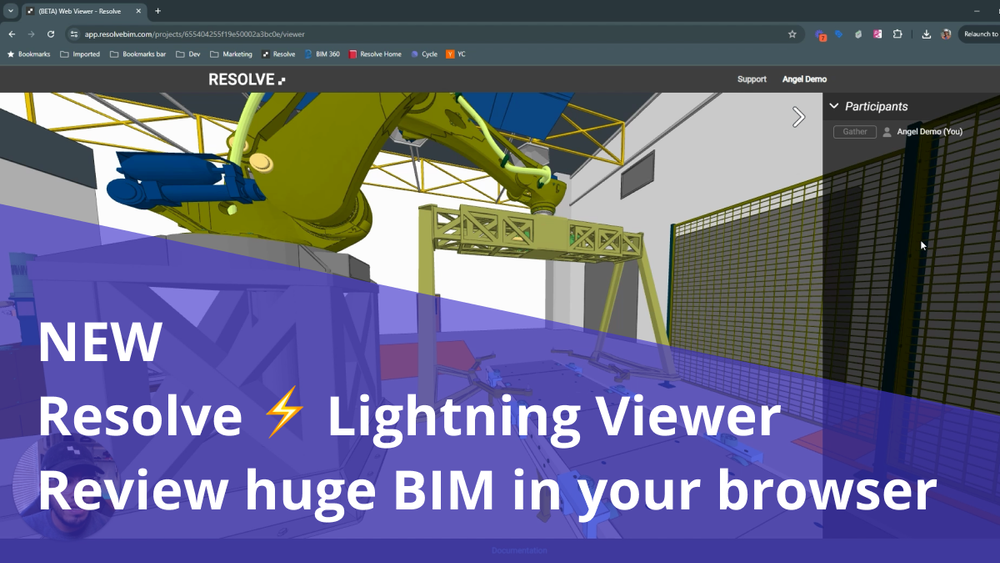The width and height of the screenshot is (1000, 563).
Task: Open the Marketing bookmarks folder
Action: pyautogui.click(x=231, y=54)
